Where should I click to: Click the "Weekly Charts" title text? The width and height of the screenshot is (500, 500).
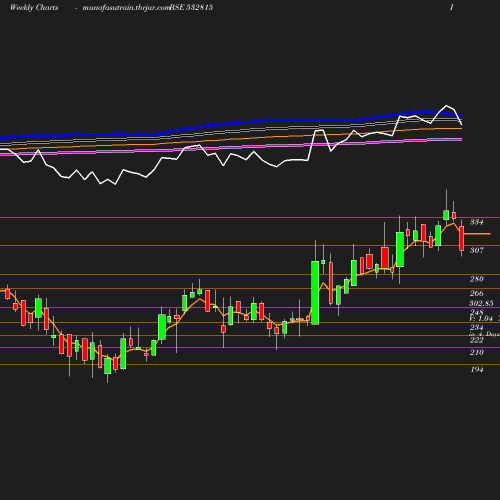point(34,8)
